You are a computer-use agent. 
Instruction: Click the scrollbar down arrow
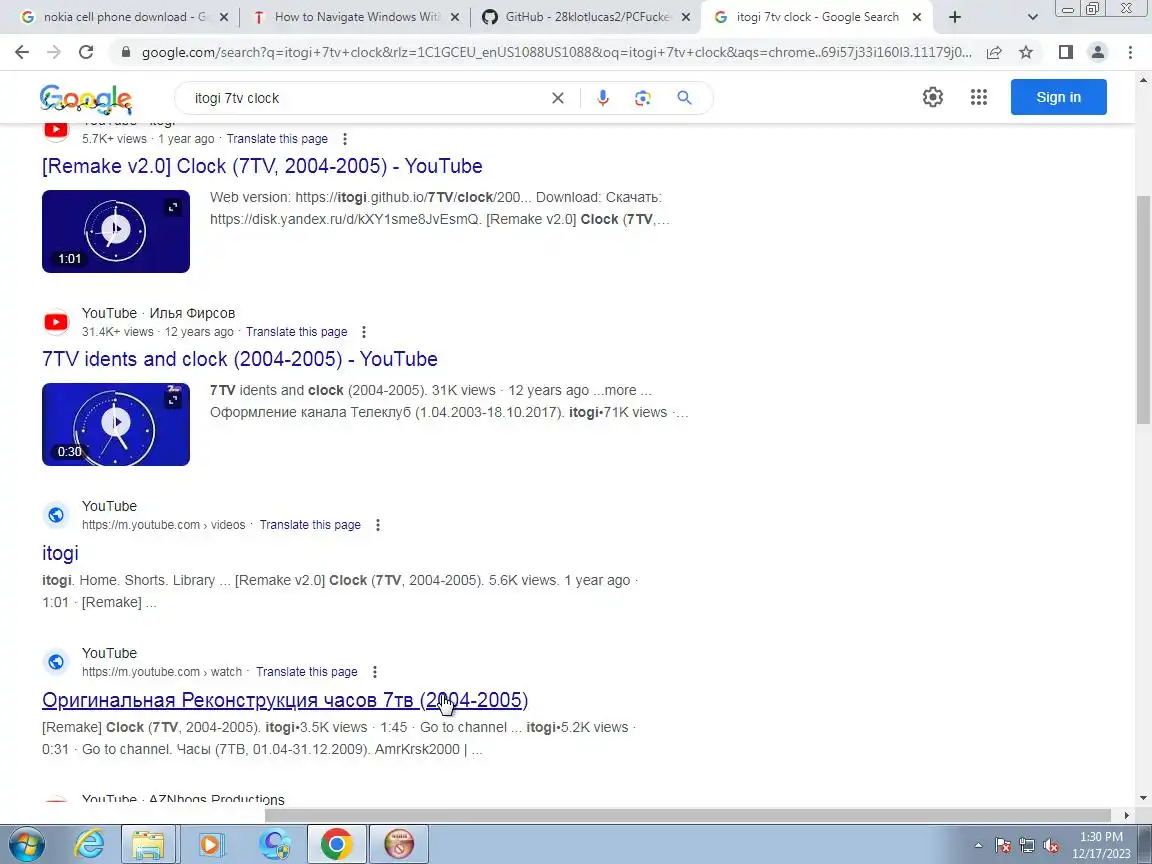[1143, 798]
